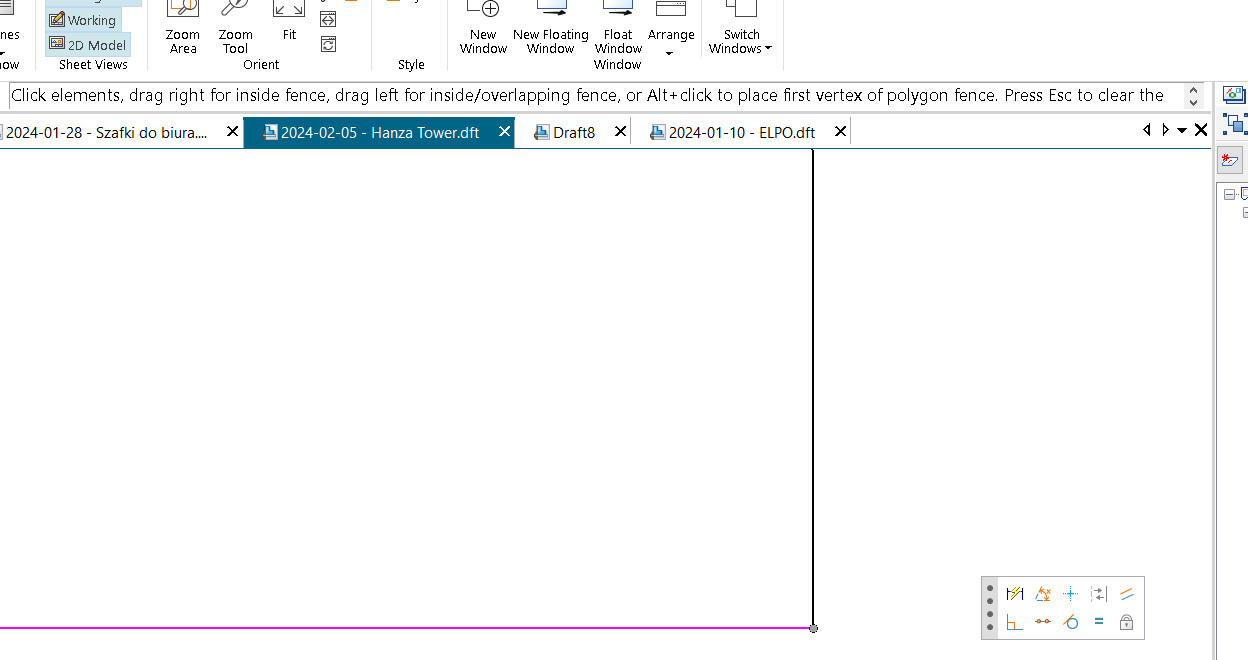Open the Arrange windows dropdown

pos(671,30)
